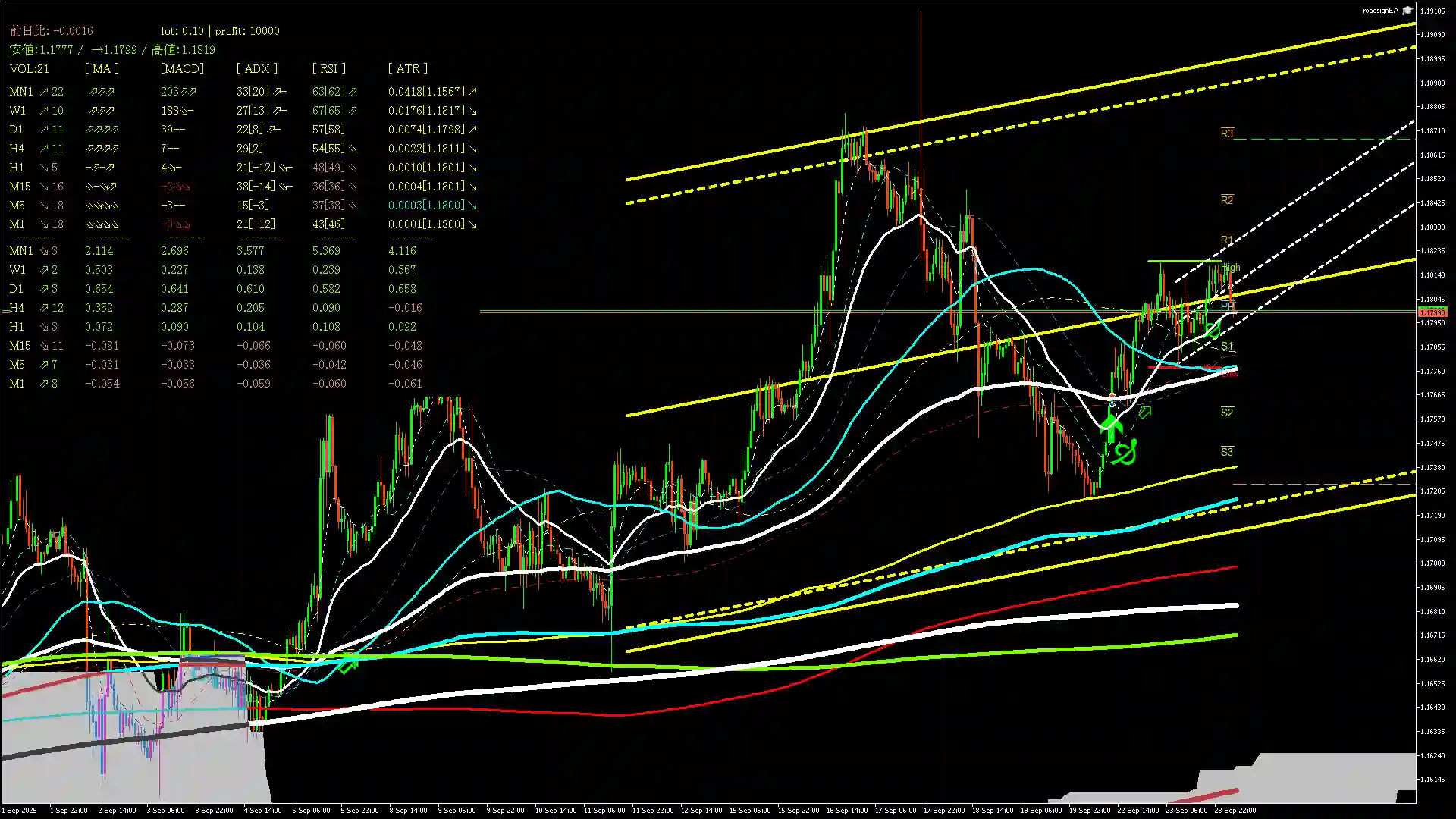1456x819 pixels.
Task: Click the 17 Sep 06:00 time axis label
Action: tap(896, 810)
